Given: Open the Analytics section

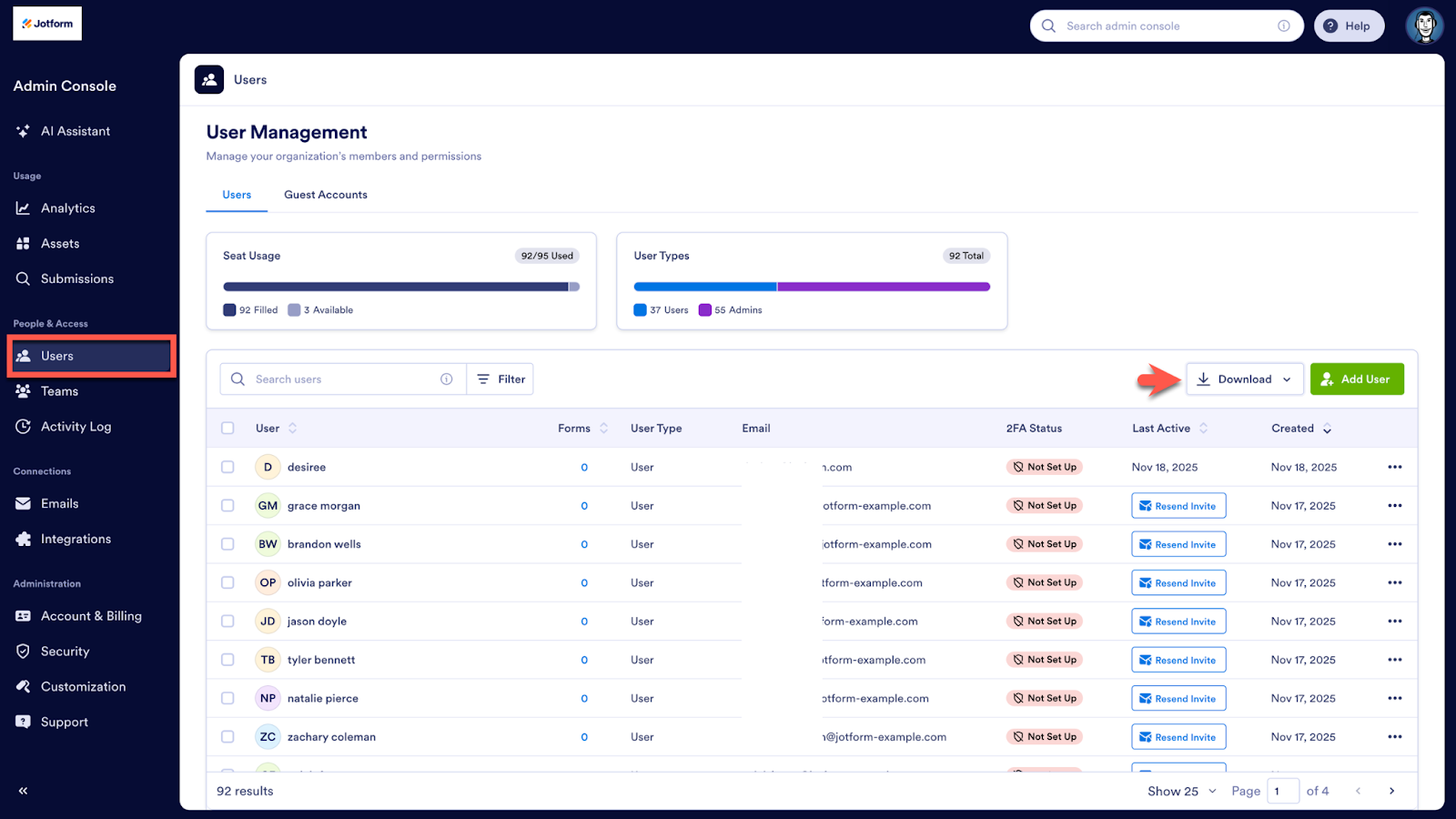Looking at the screenshot, I should [66, 207].
